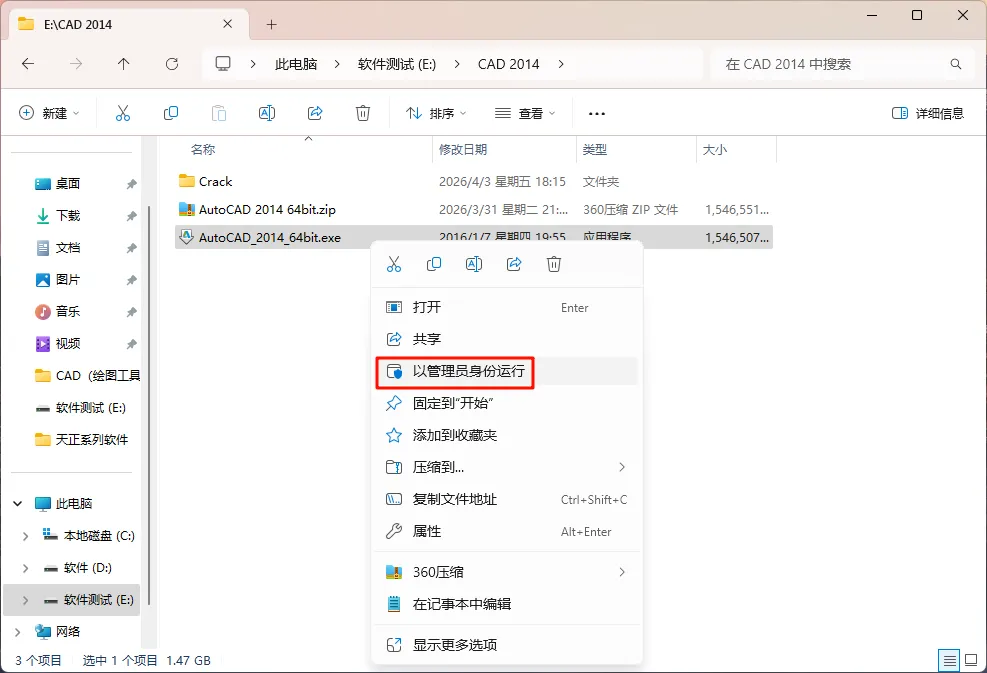Click the pin icon next to 下载
The image size is (987, 673).
click(131, 216)
